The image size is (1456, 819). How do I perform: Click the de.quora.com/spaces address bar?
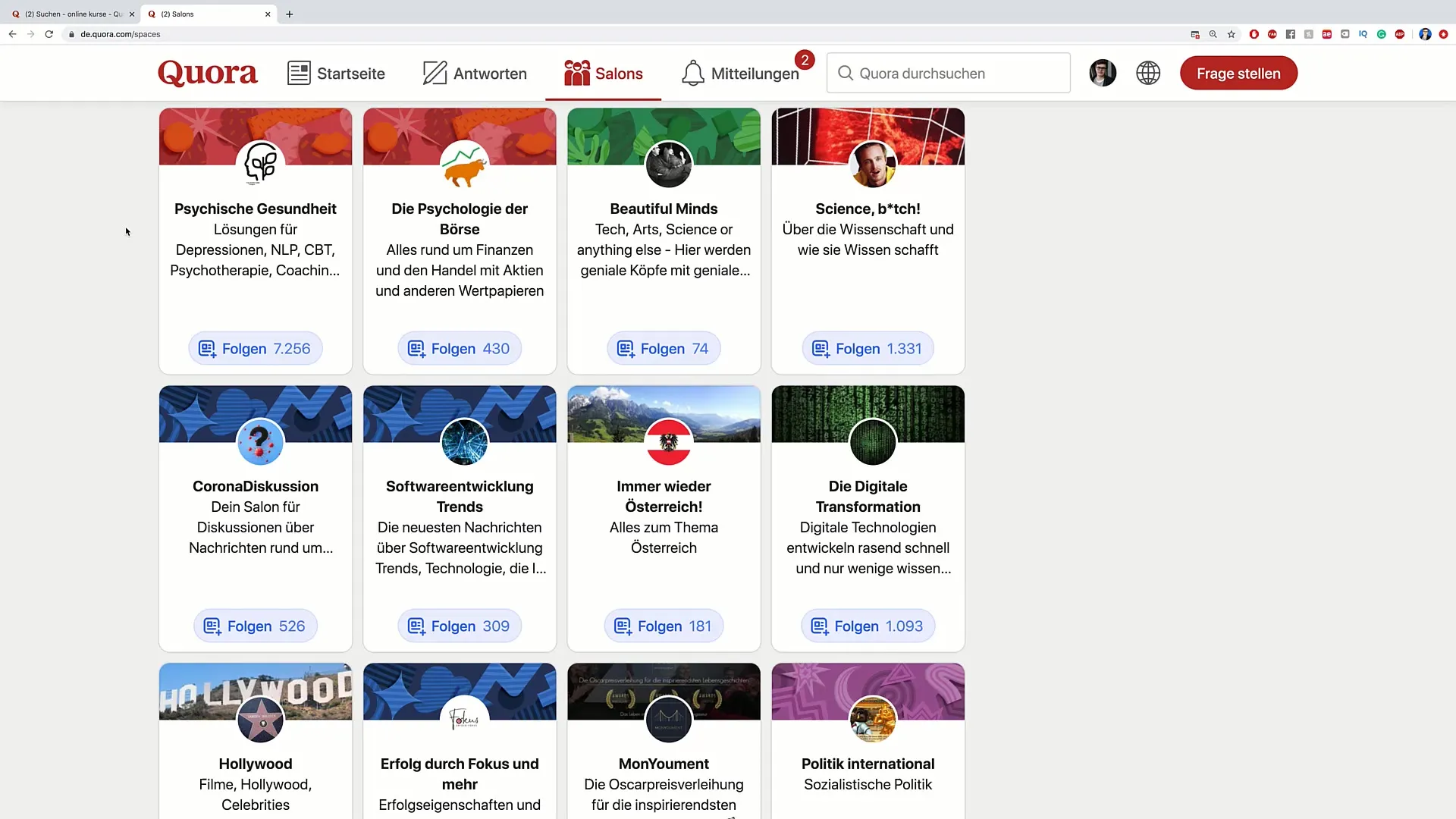pos(121,34)
